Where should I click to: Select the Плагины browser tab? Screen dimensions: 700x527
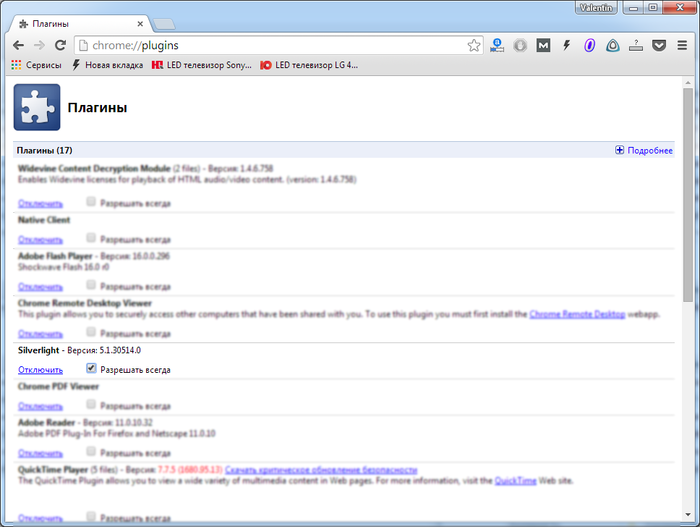pyautogui.click(x=80, y=24)
